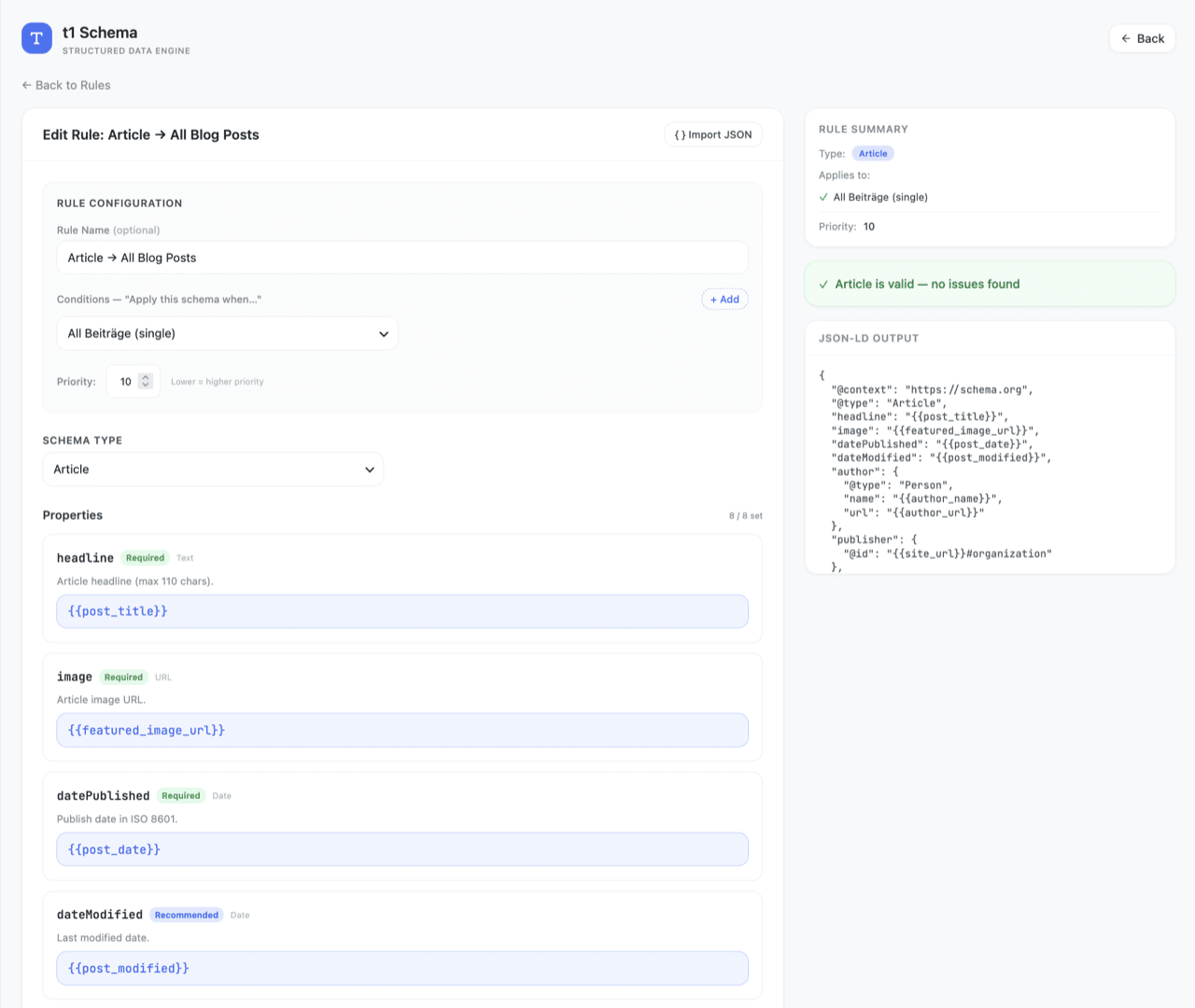Click the Edit Rule: Article → All Blog Posts title
This screenshot has width=1195, height=1008.
pos(151,134)
